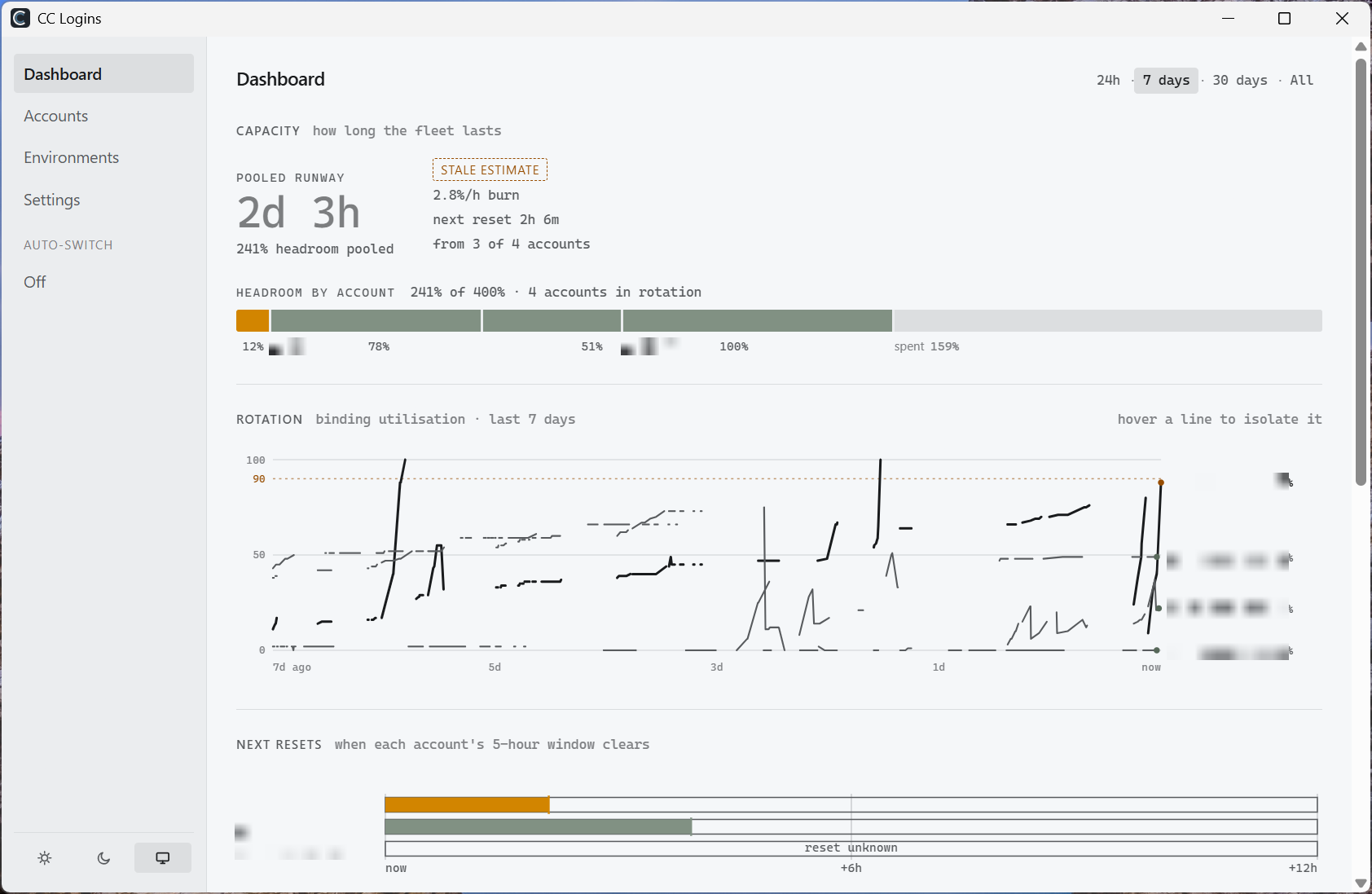
Task: Switch time range to 30 days
Action: 1239,80
